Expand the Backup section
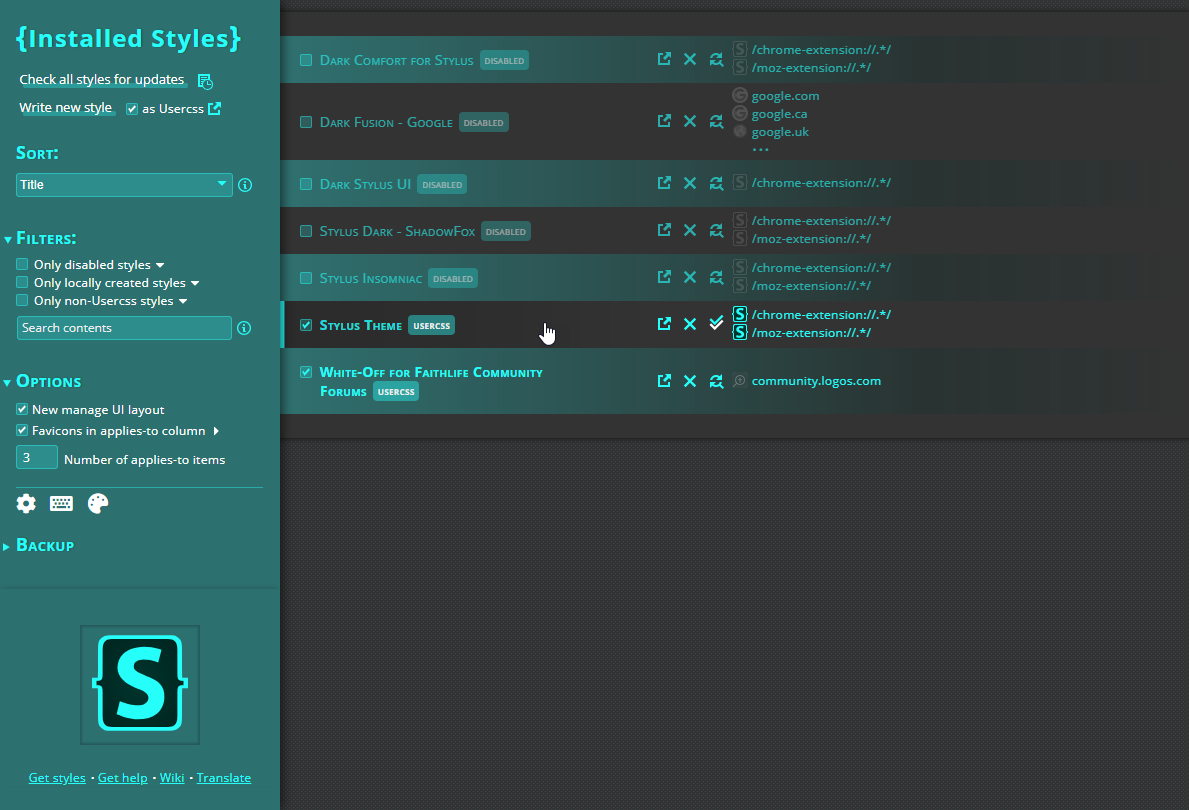This screenshot has width=1189, height=810. pyautogui.click(x=7, y=546)
